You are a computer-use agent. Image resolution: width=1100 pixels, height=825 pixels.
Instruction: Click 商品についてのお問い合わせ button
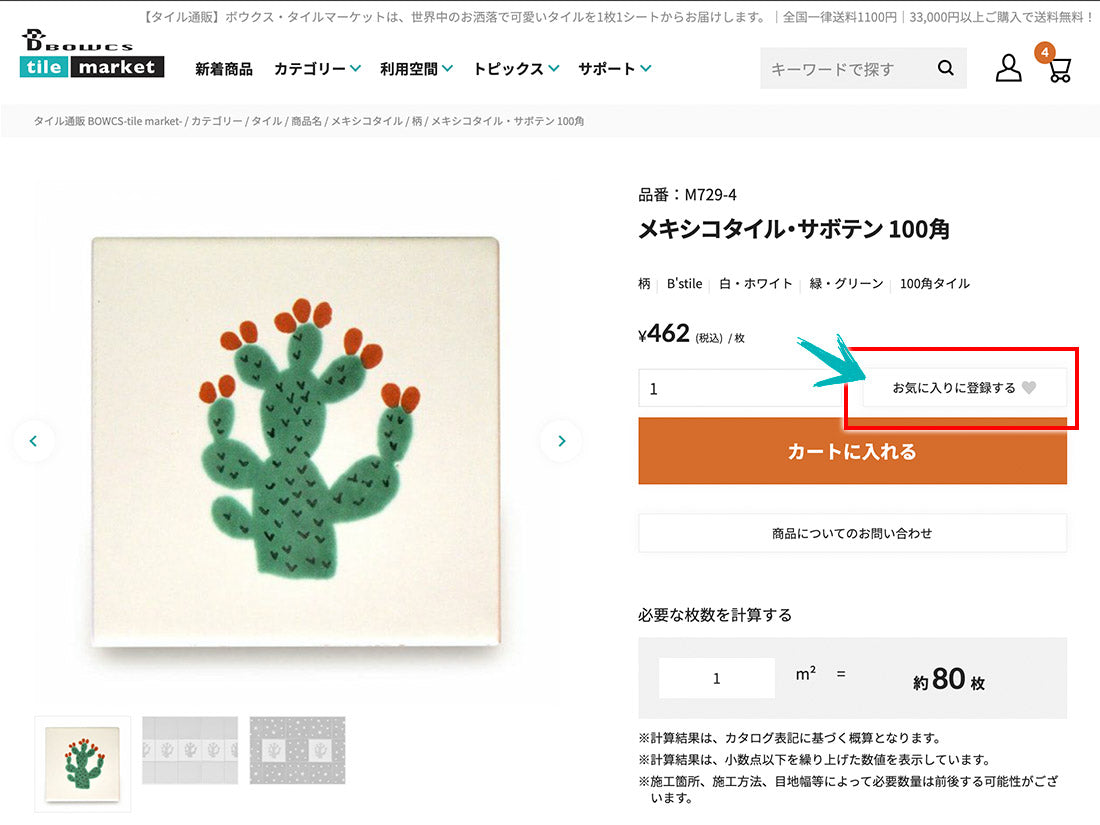point(852,533)
